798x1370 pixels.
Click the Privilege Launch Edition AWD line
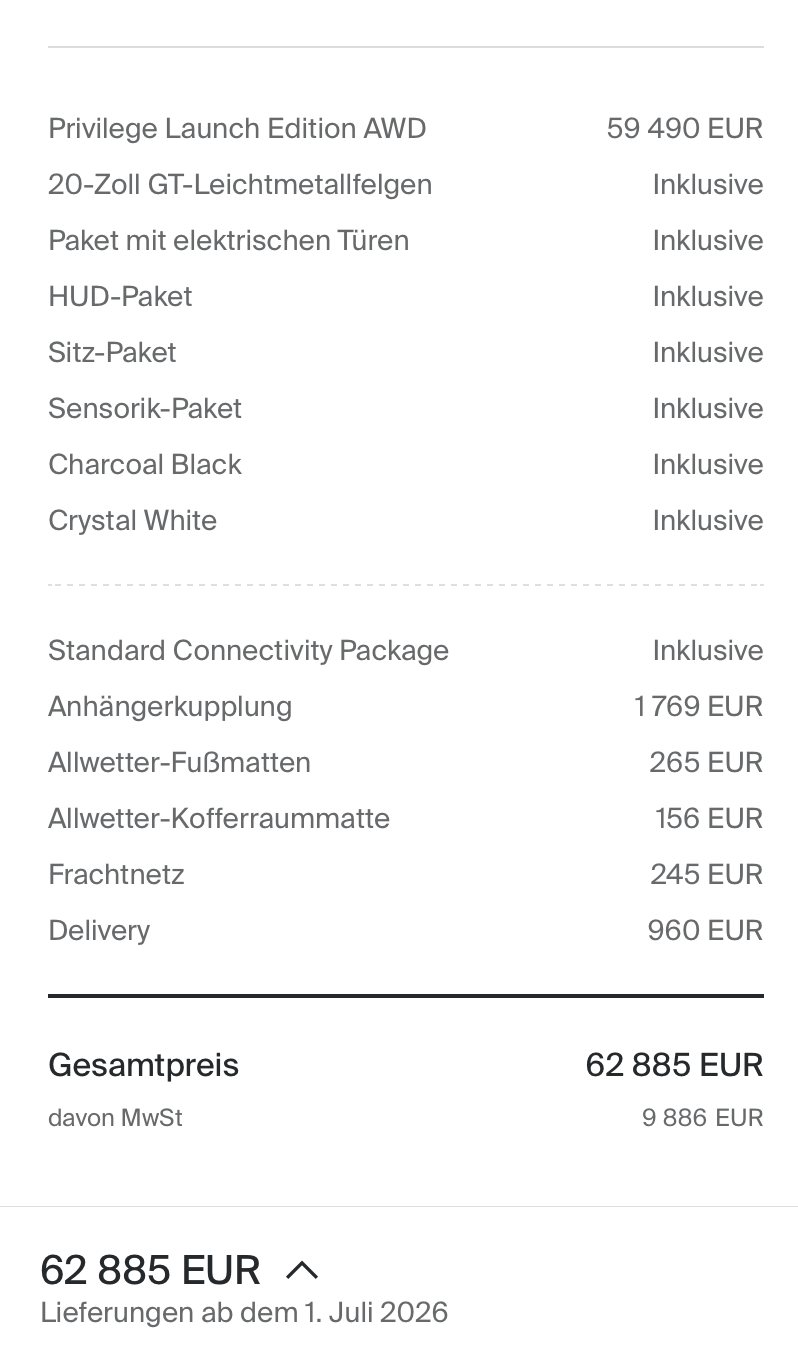point(237,129)
